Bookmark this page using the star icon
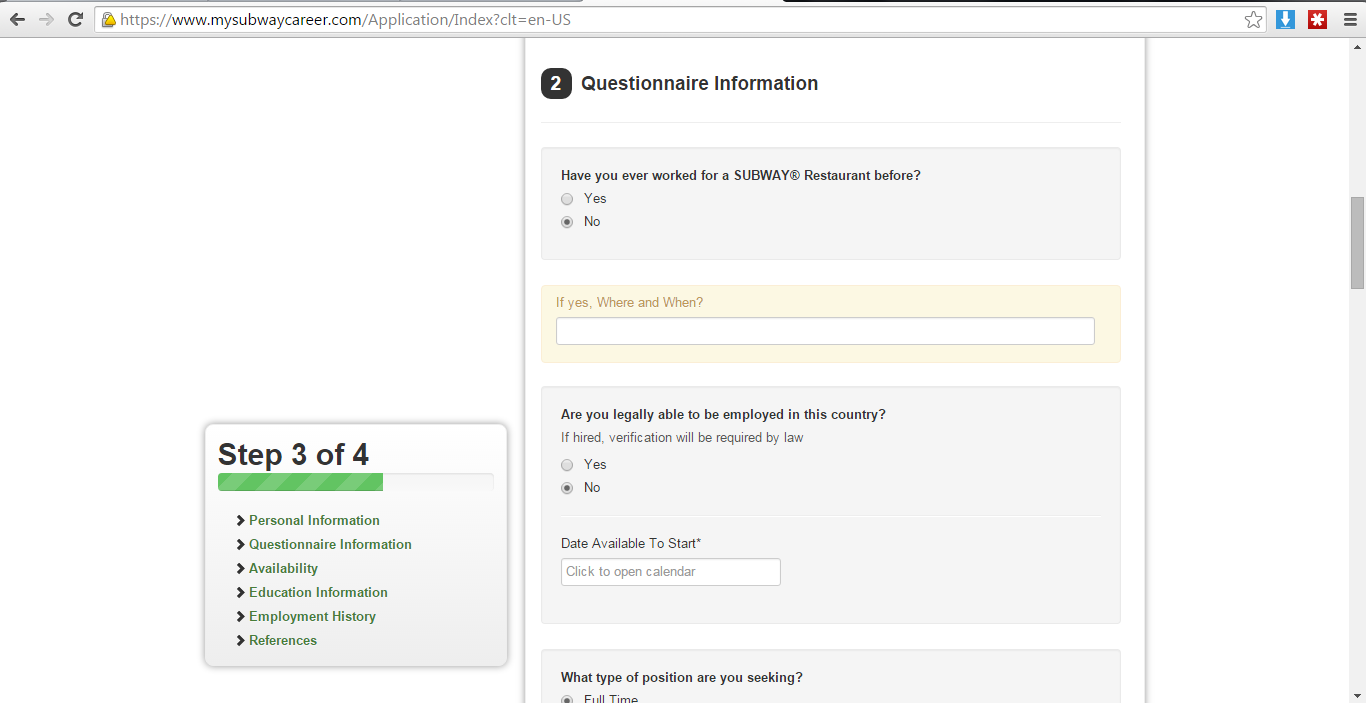This screenshot has height=703, width=1366. (x=1253, y=18)
